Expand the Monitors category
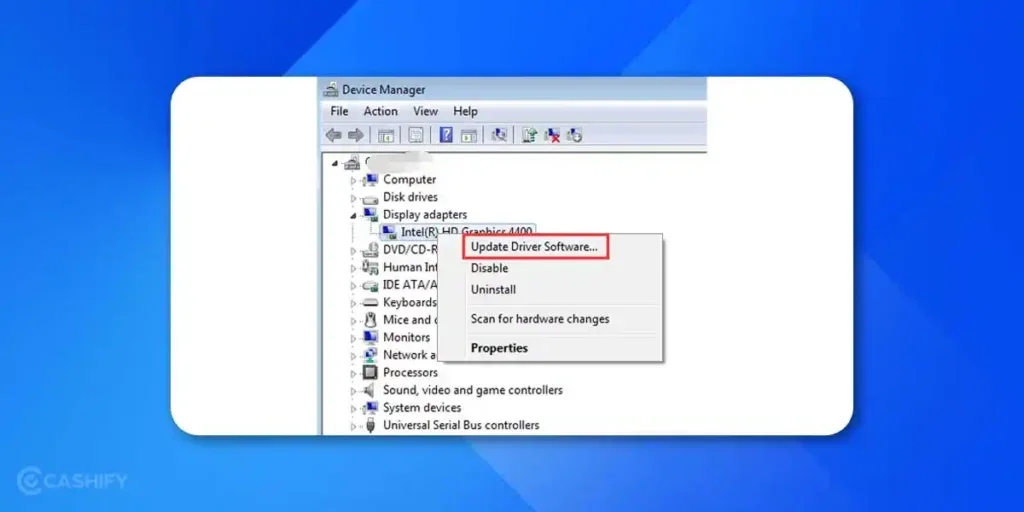 (354, 338)
